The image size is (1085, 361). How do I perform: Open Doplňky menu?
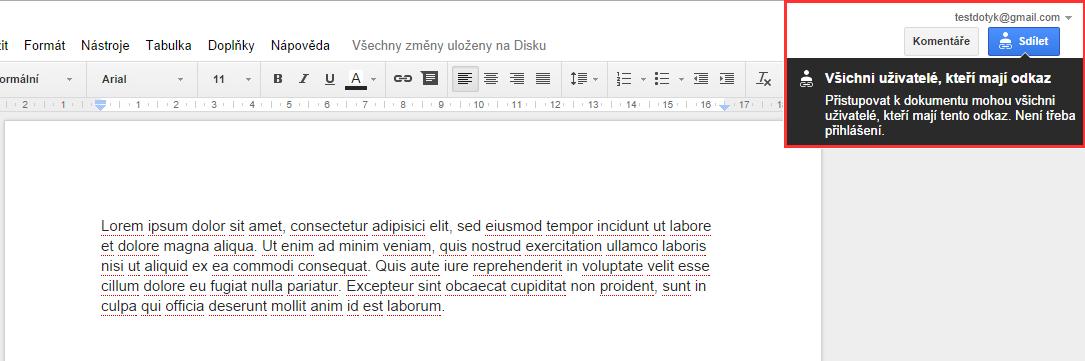(x=231, y=46)
